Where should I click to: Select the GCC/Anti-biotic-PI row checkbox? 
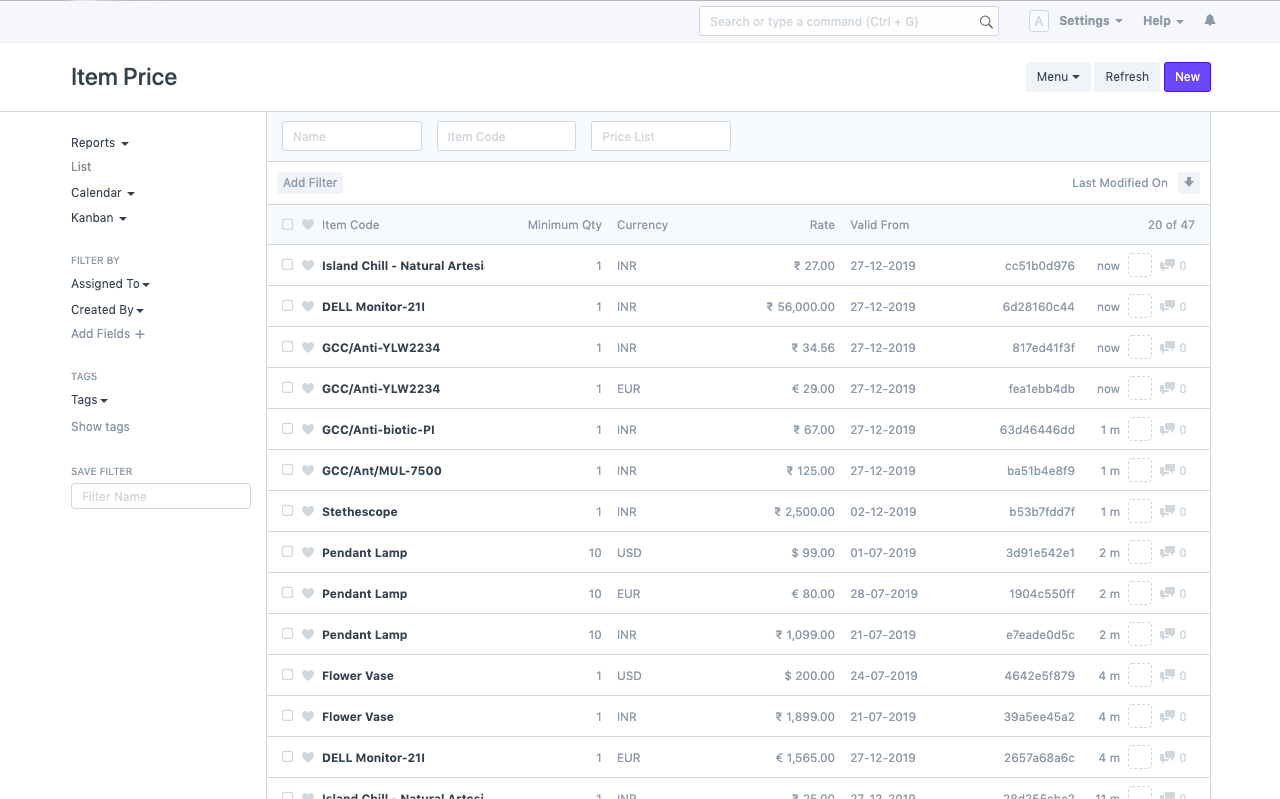click(288, 429)
